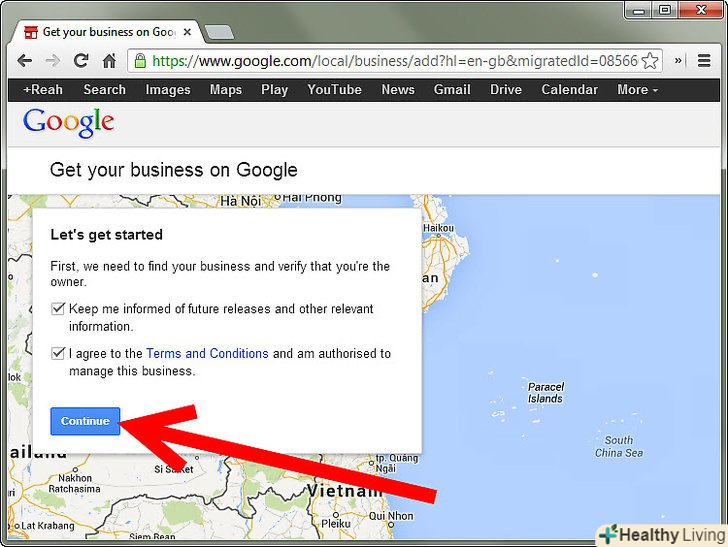Open News in the Google bar
Image resolution: width=728 pixels, height=547 pixels.
point(398,90)
